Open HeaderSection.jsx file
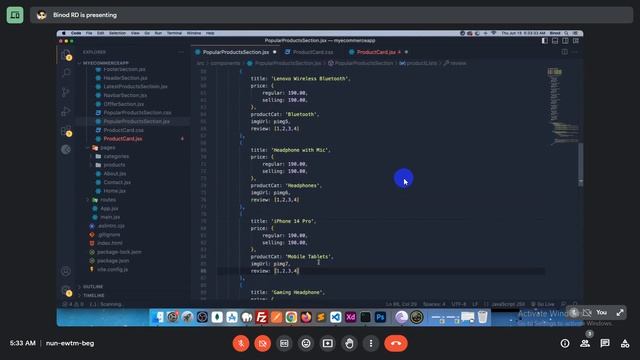This screenshot has width=640, height=360. point(125,78)
